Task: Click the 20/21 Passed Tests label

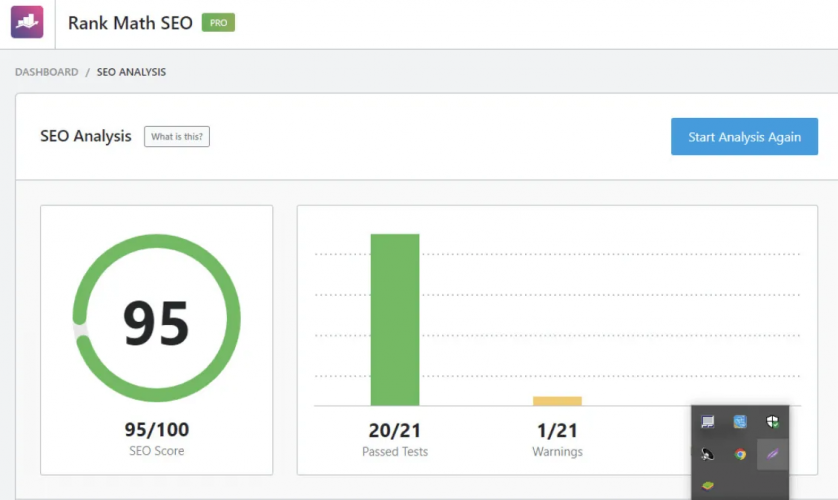Action: 395,430
